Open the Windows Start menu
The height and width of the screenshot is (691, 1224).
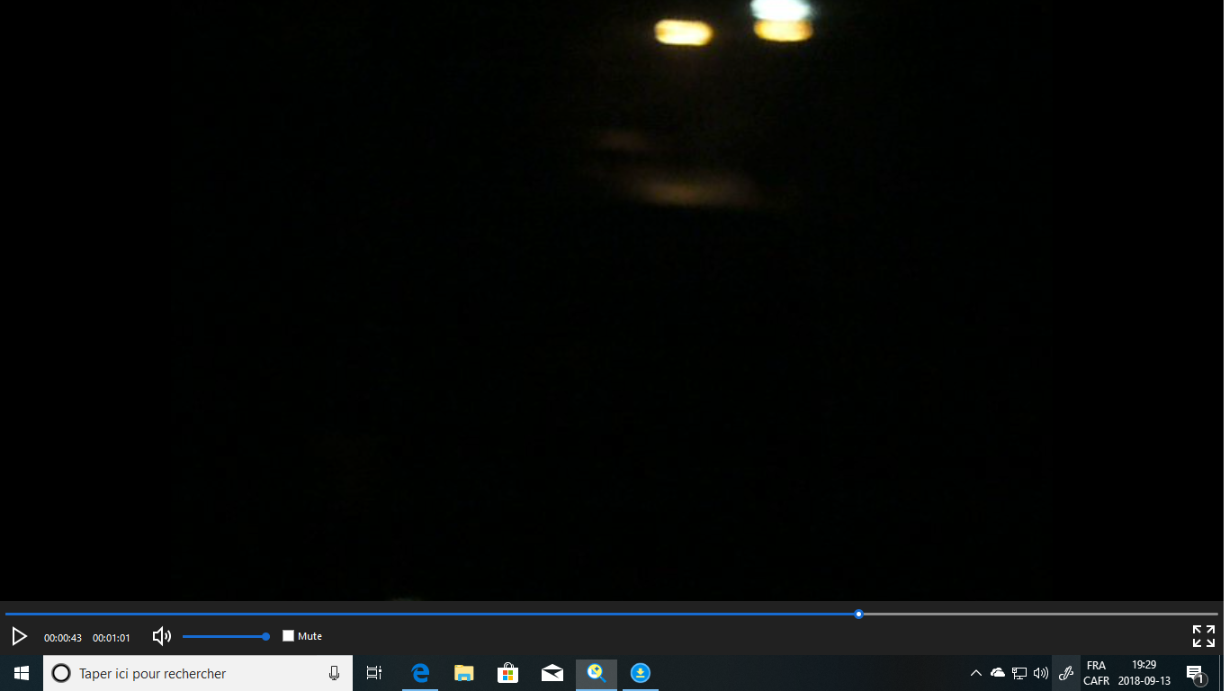point(21,673)
